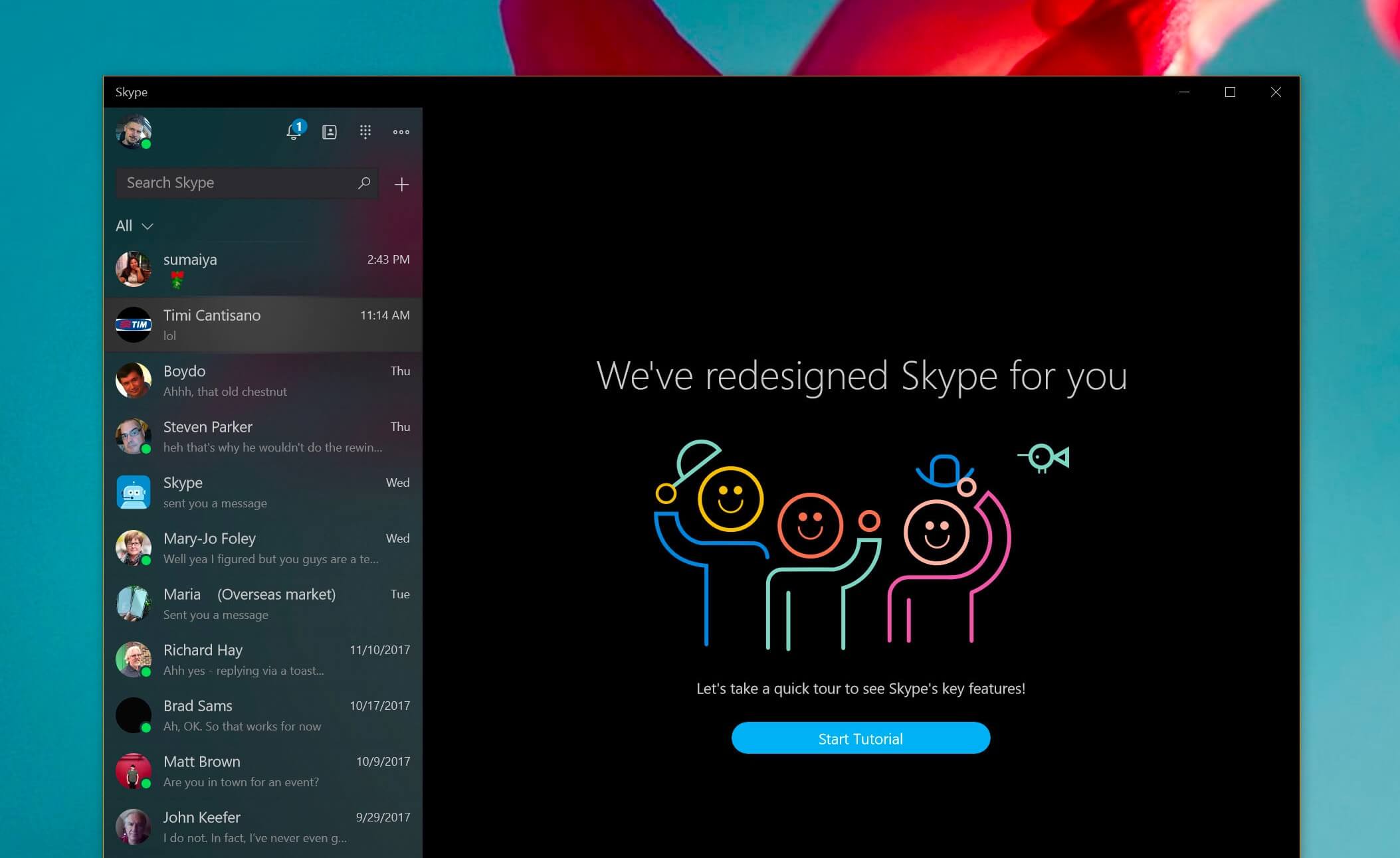Collapse the All chevron next to the filter

(x=147, y=227)
